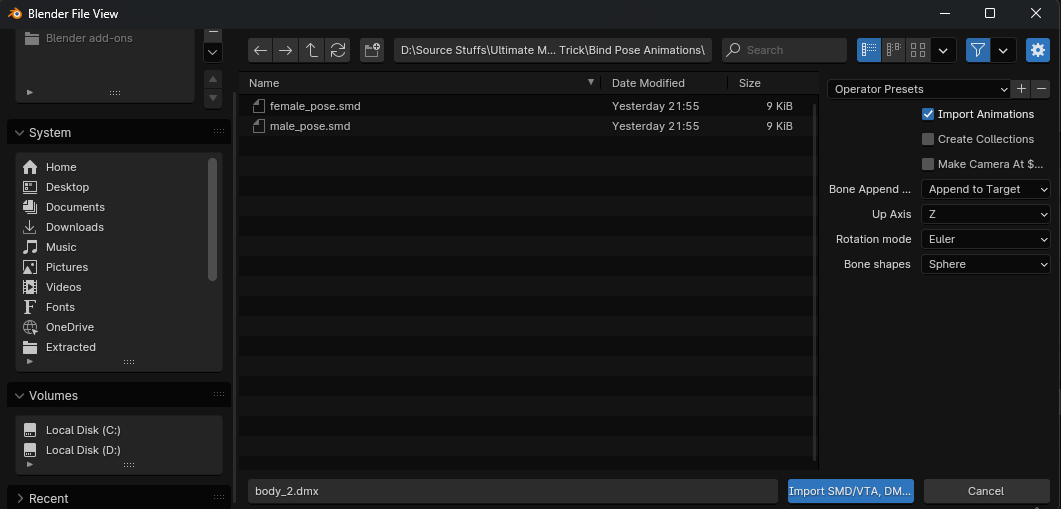Go up to parent directory
Image resolution: width=1061 pixels, height=509 pixels.
coord(312,50)
